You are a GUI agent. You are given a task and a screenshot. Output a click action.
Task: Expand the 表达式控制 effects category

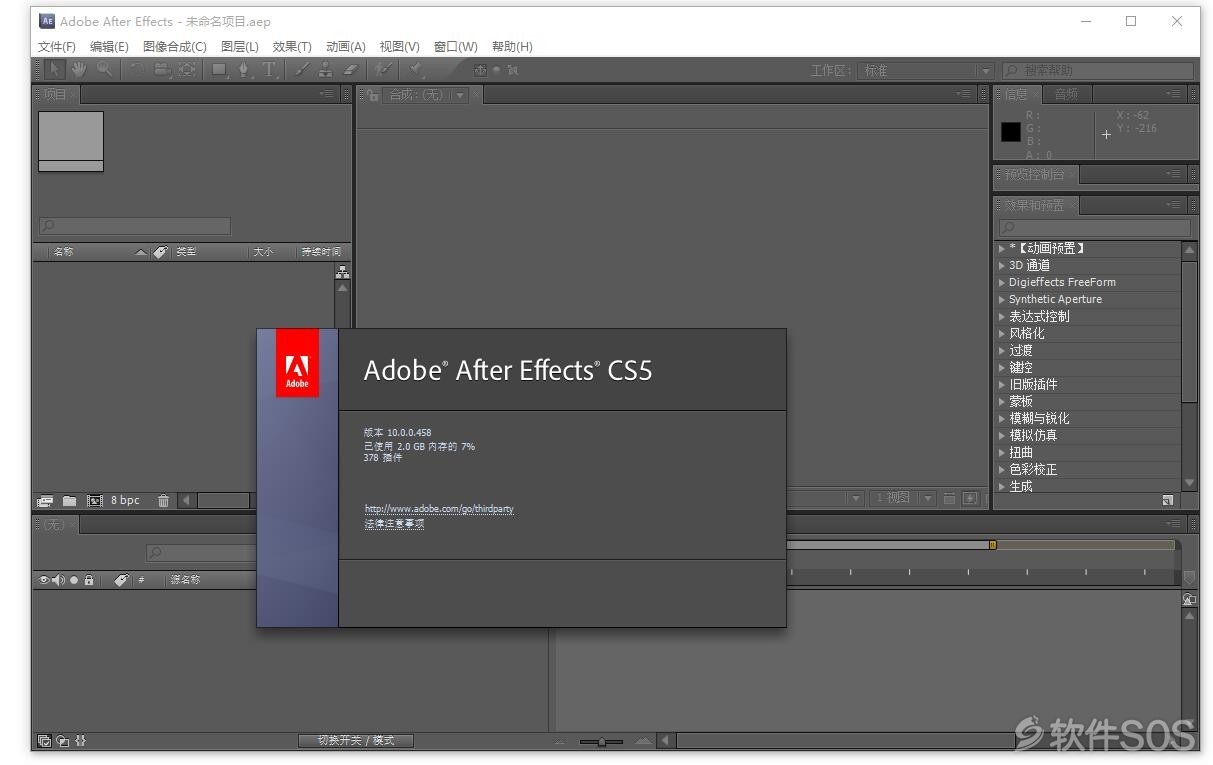click(1002, 316)
